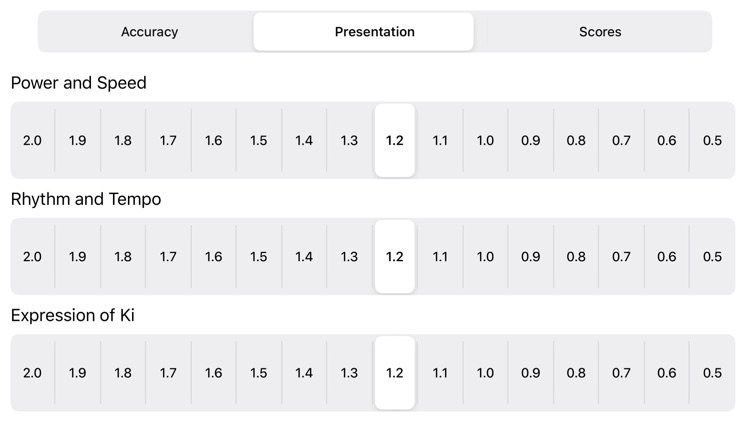Select 1.0 in Expression of Ki row

pos(485,373)
